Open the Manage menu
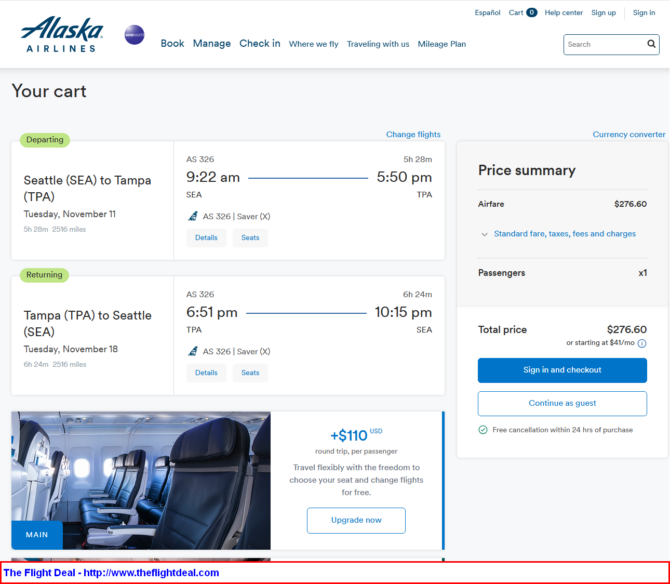Image resolution: width=670 pixels, height=584 pixels. [212, 44]
